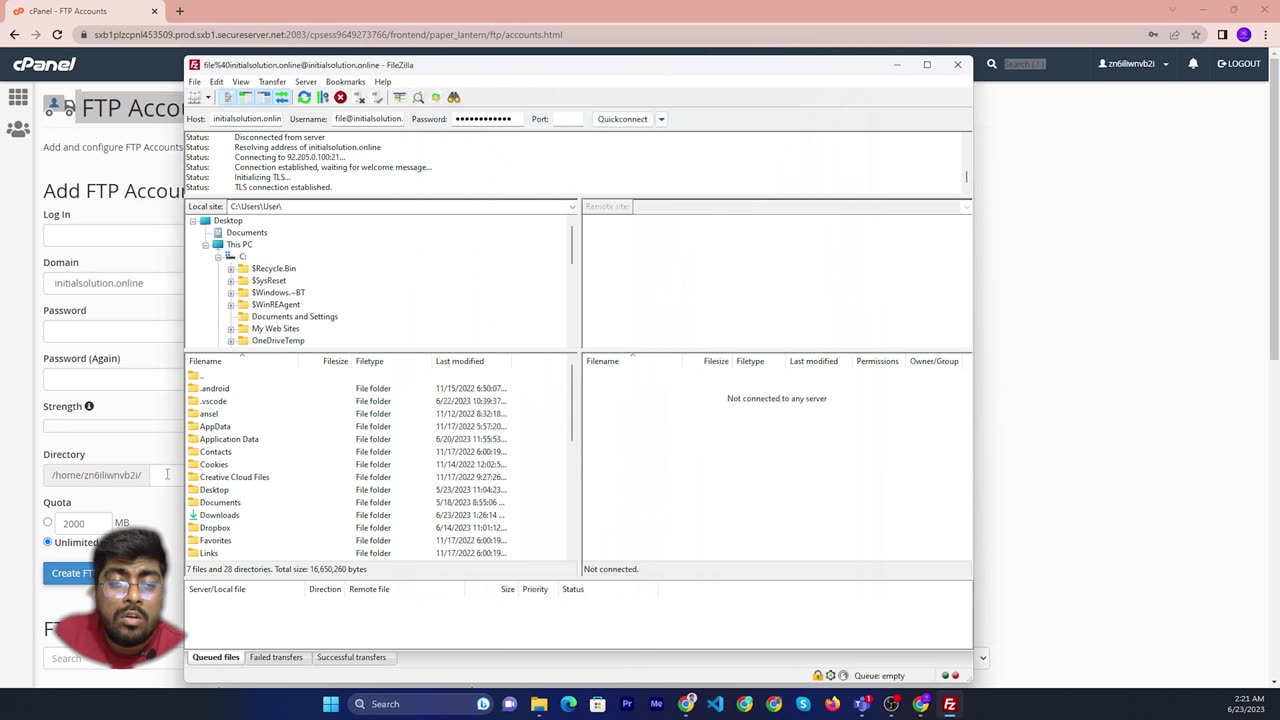The image size is (1280, 720).
Task: Collapse the This PC tree node
Action: [205, 245]
